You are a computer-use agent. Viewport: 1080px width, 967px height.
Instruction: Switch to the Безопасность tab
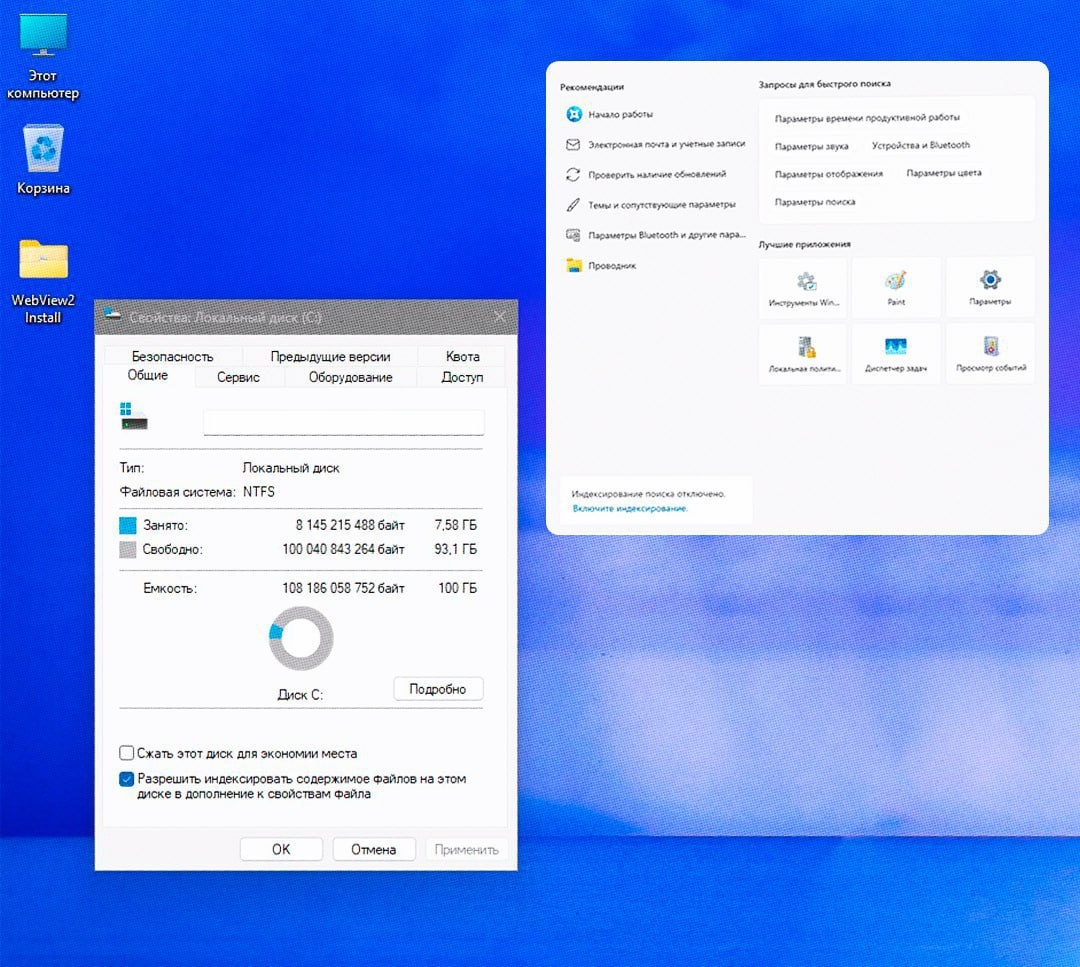tap(172, 356)
